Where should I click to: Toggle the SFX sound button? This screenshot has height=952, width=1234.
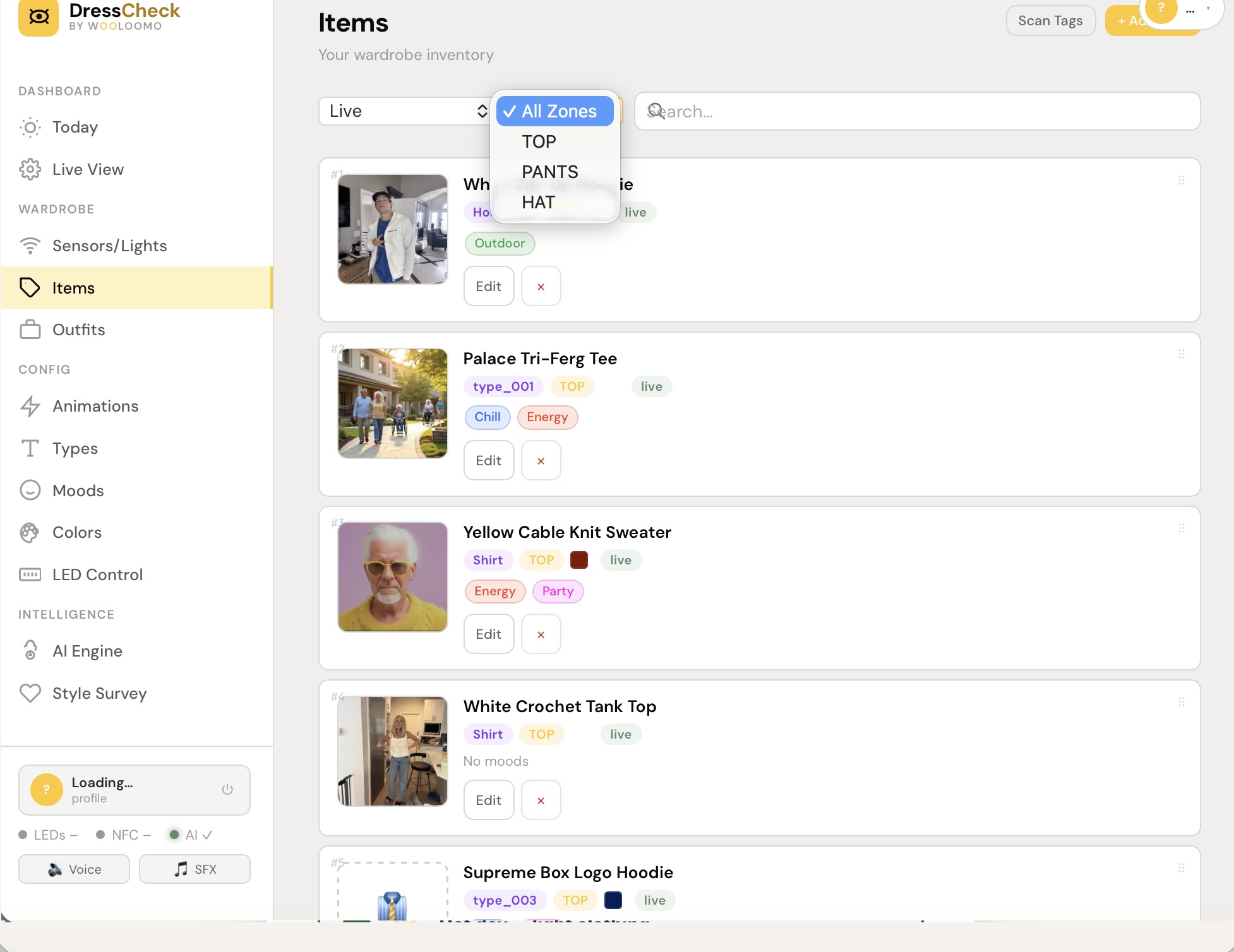point(195,869)
